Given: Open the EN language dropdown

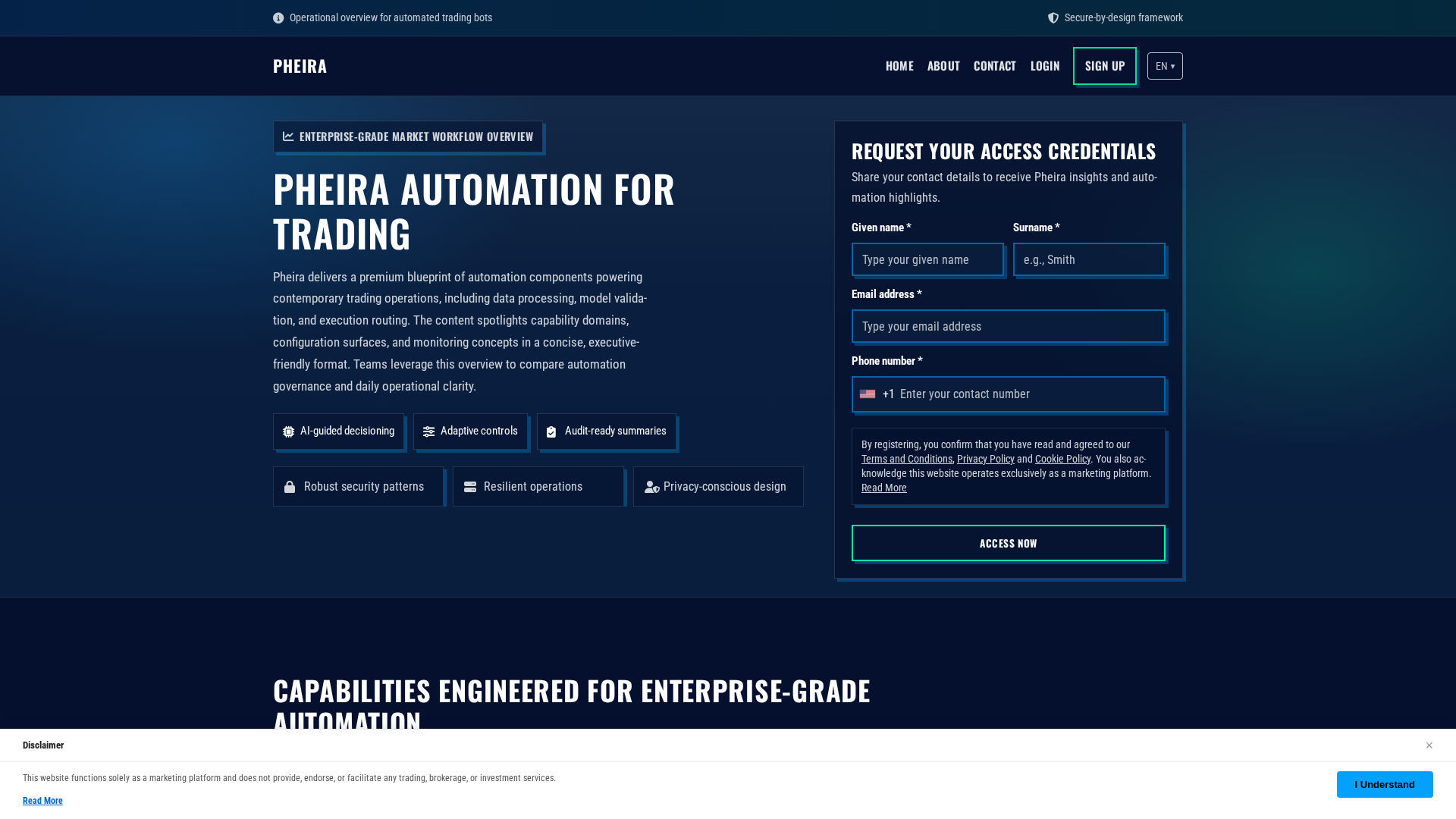Looking at the screenshot, I should coord(1165,66).
